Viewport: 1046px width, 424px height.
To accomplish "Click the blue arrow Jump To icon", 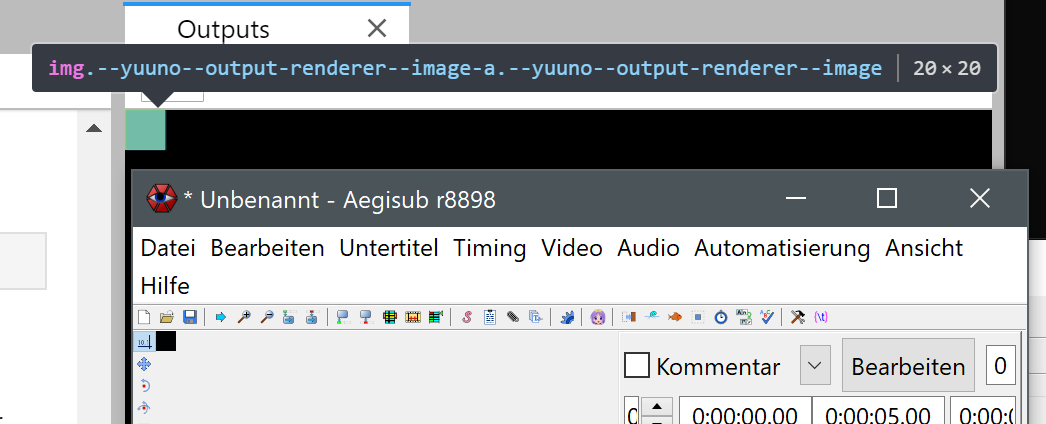I will (x=220, y=317).
